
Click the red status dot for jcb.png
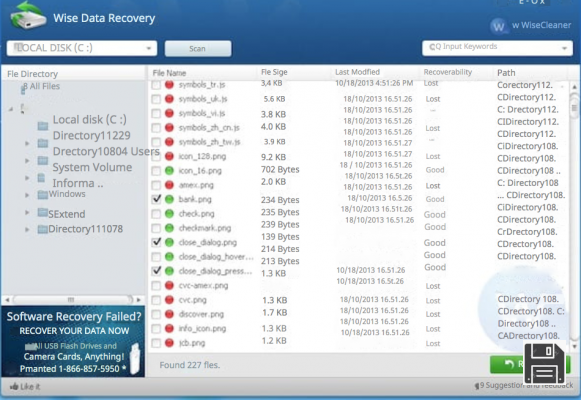[x=169, y=343]
